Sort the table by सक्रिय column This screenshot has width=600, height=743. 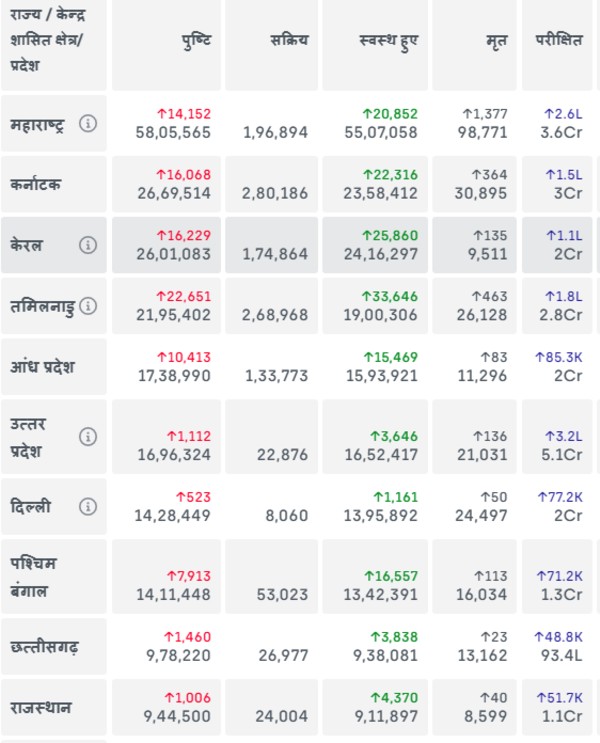click(x=289, y=41)
